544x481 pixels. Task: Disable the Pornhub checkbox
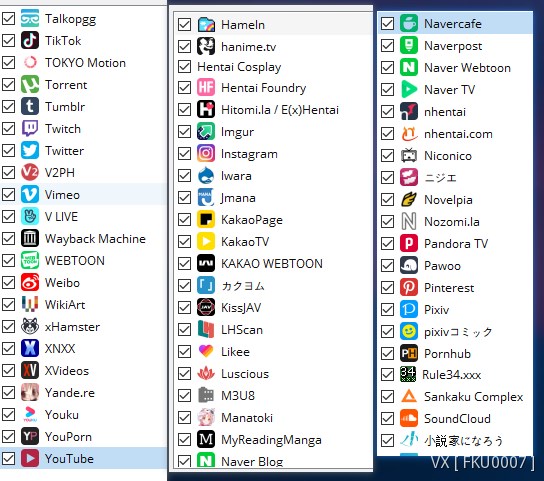point(387,353)
